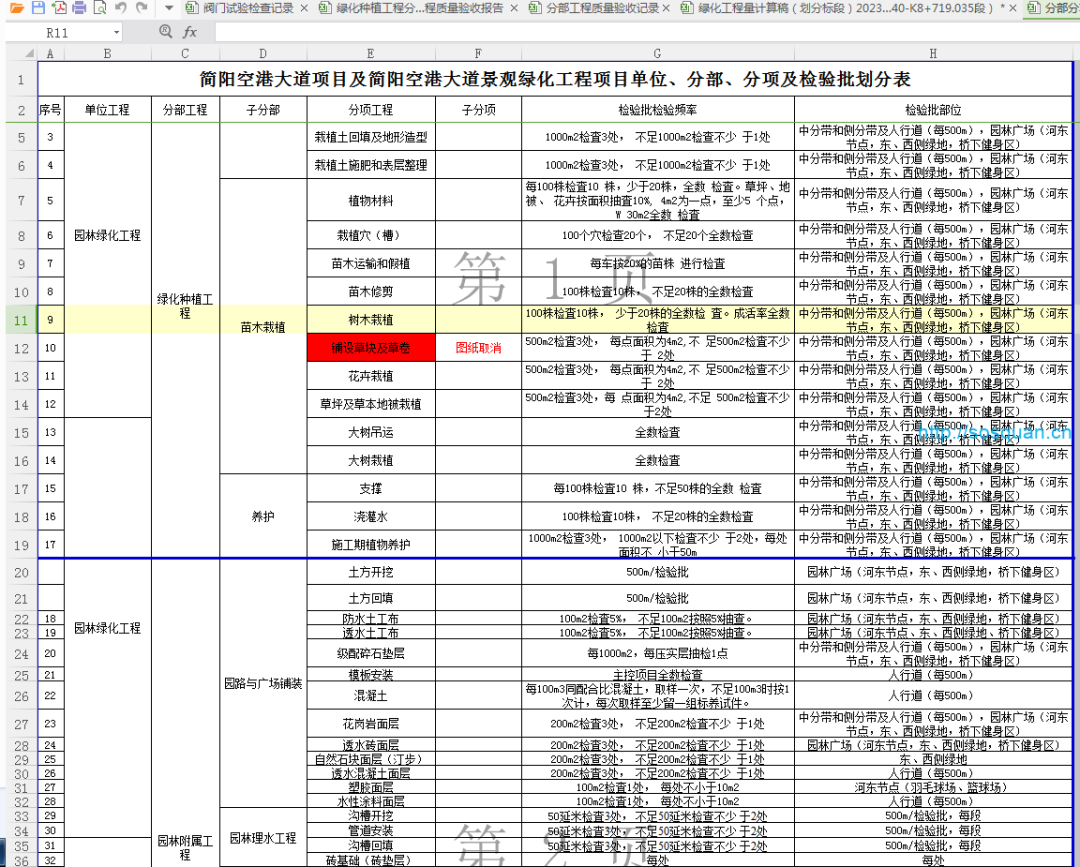Screen dimensions: 1080x867
Task: Select the 苗木修剪 cell
Action: coord(371,292)
